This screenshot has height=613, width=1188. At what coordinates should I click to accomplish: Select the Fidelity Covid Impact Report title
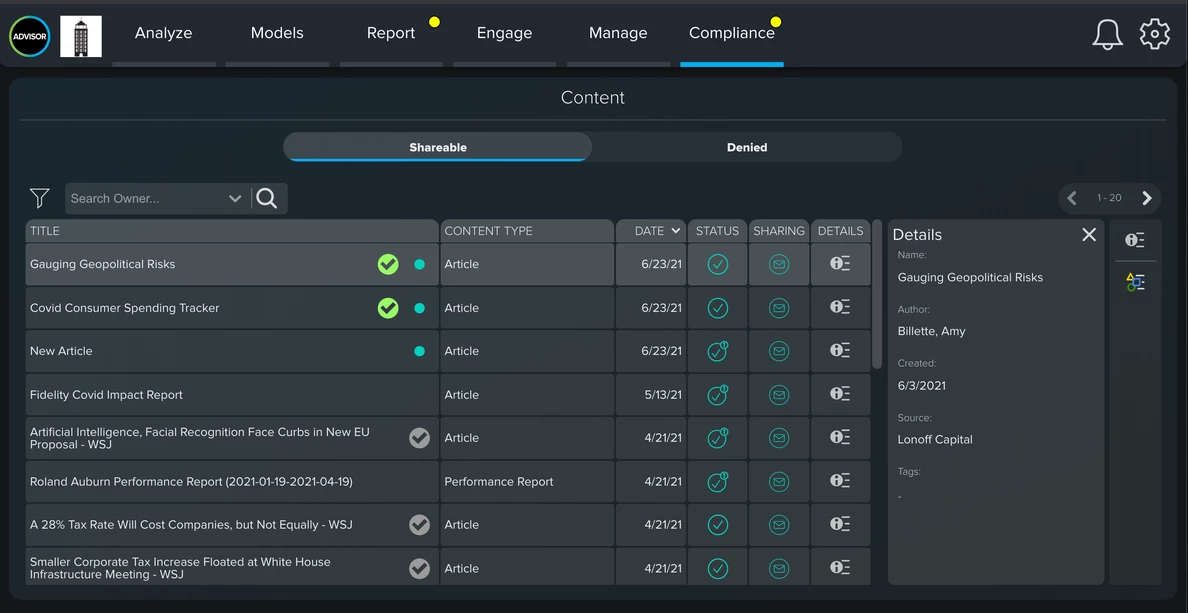(106, 395)
